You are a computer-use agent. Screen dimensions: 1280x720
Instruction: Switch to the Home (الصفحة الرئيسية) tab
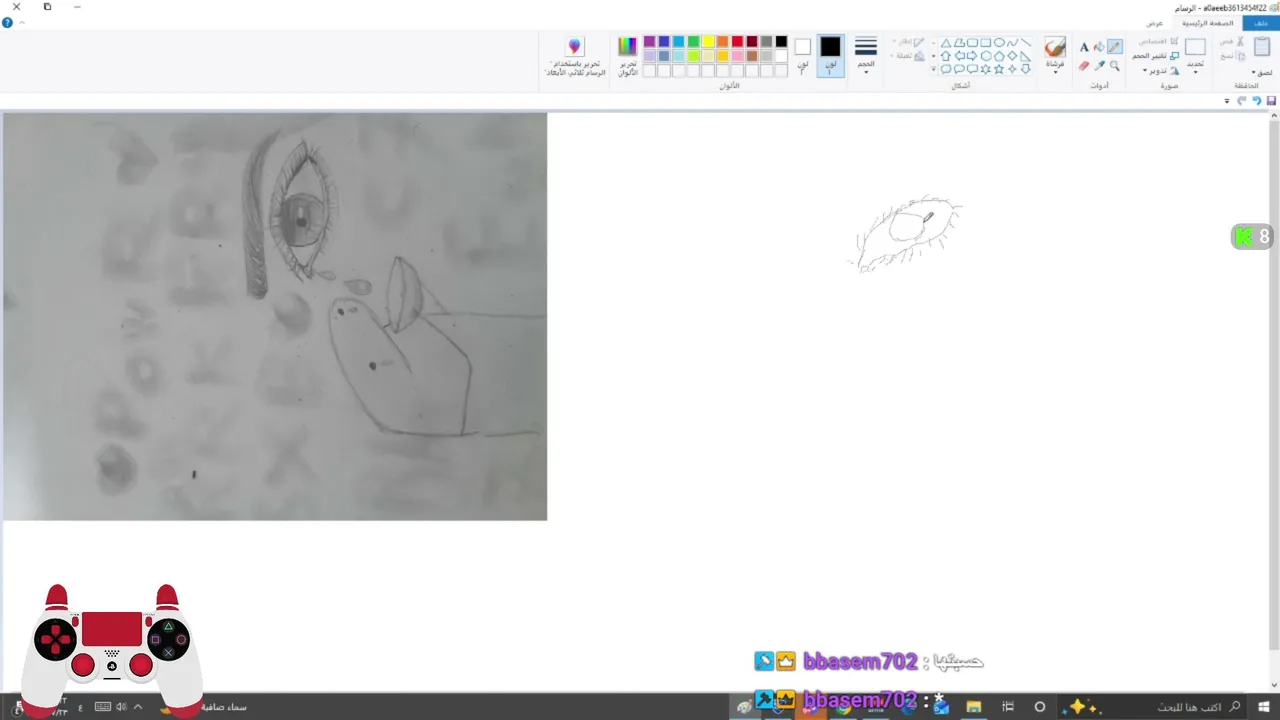click(1207, 22)
